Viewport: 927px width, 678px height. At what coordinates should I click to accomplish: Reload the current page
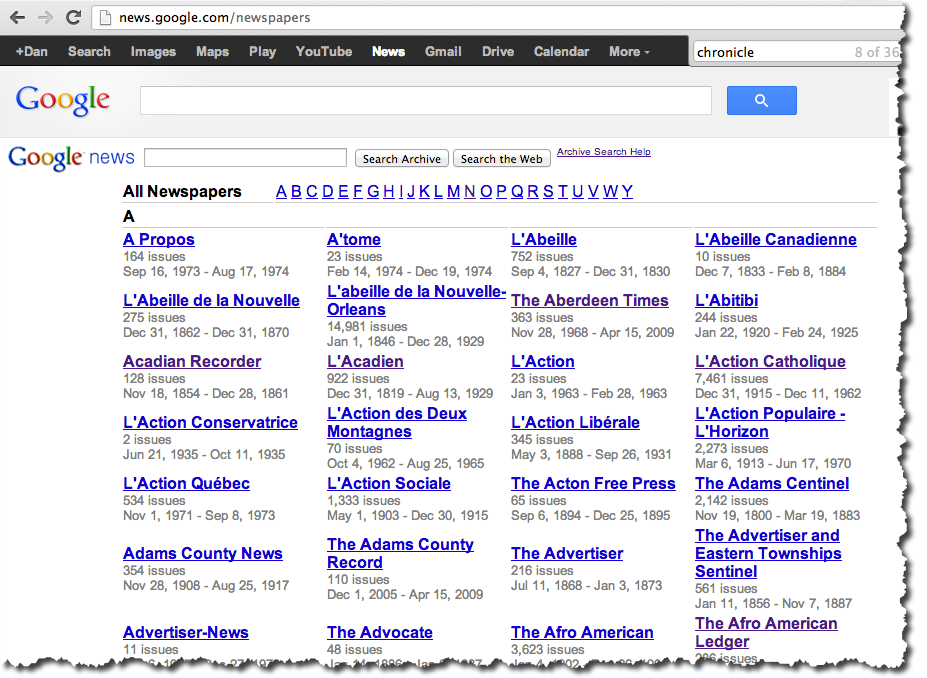pos(71,17)
